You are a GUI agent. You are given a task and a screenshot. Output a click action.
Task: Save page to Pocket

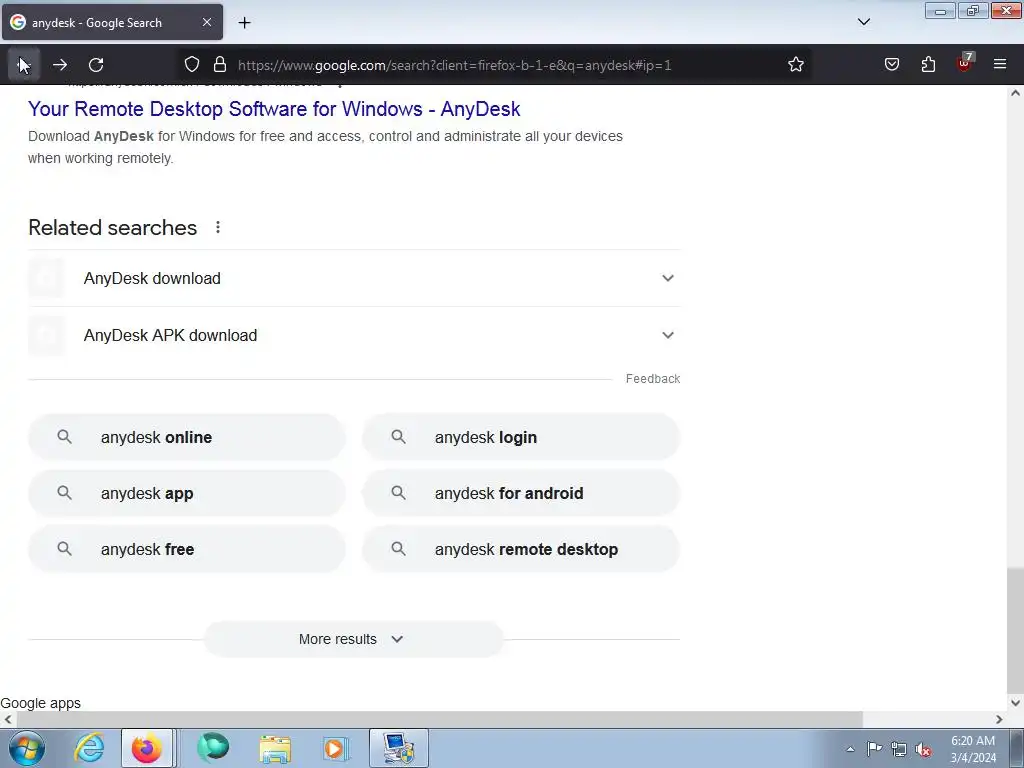pos(891,65)
